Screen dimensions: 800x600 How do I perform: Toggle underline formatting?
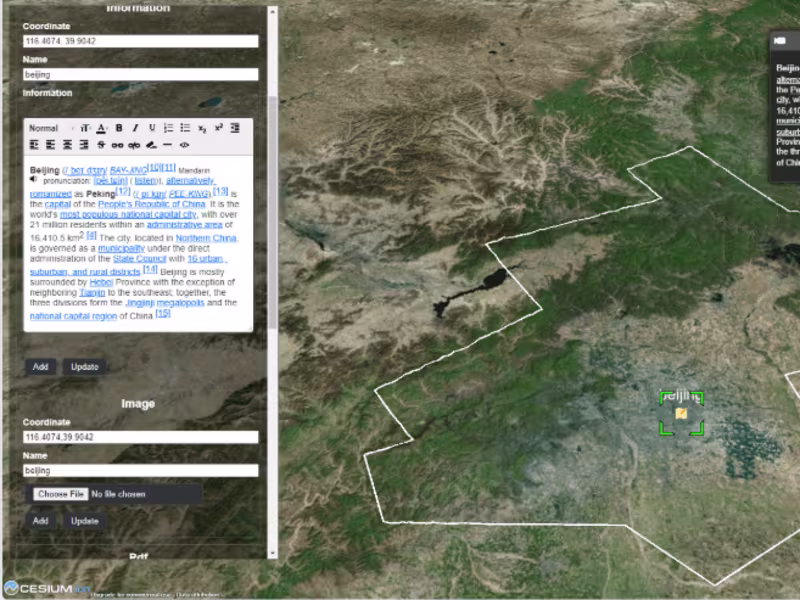(x=152, y=128)
